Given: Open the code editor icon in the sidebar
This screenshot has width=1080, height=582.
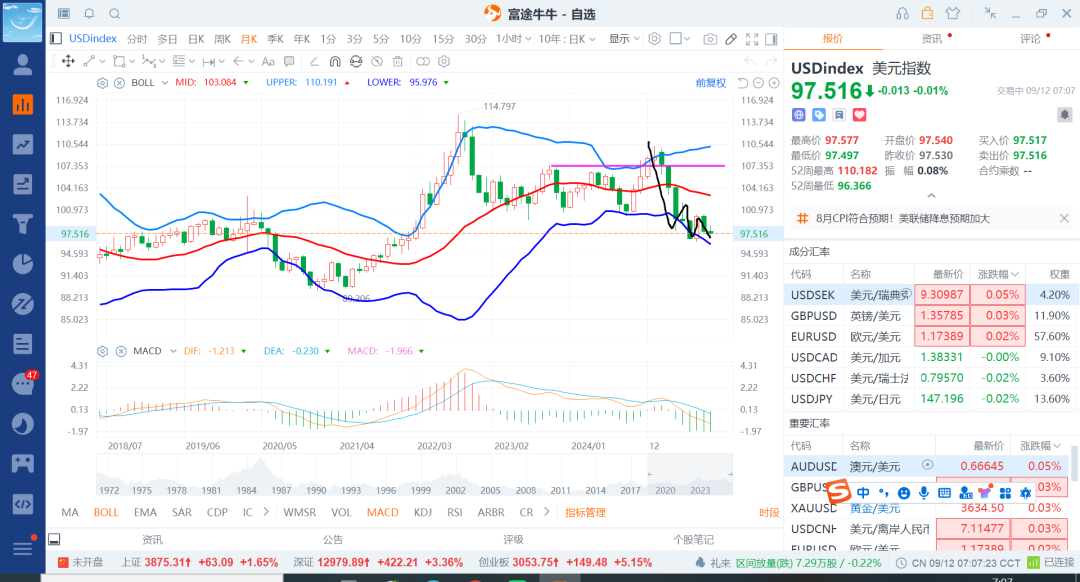Looking at the screenshot, I should point(23,503).
